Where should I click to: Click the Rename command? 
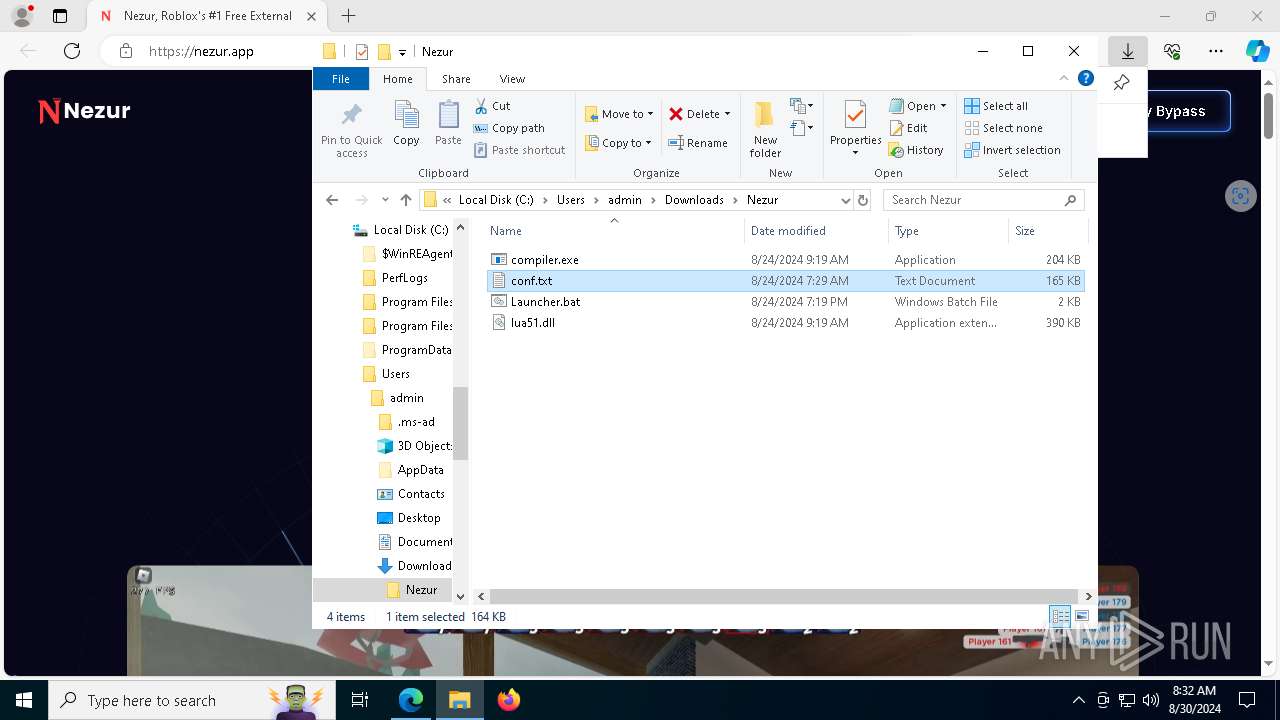click(697, 143)
